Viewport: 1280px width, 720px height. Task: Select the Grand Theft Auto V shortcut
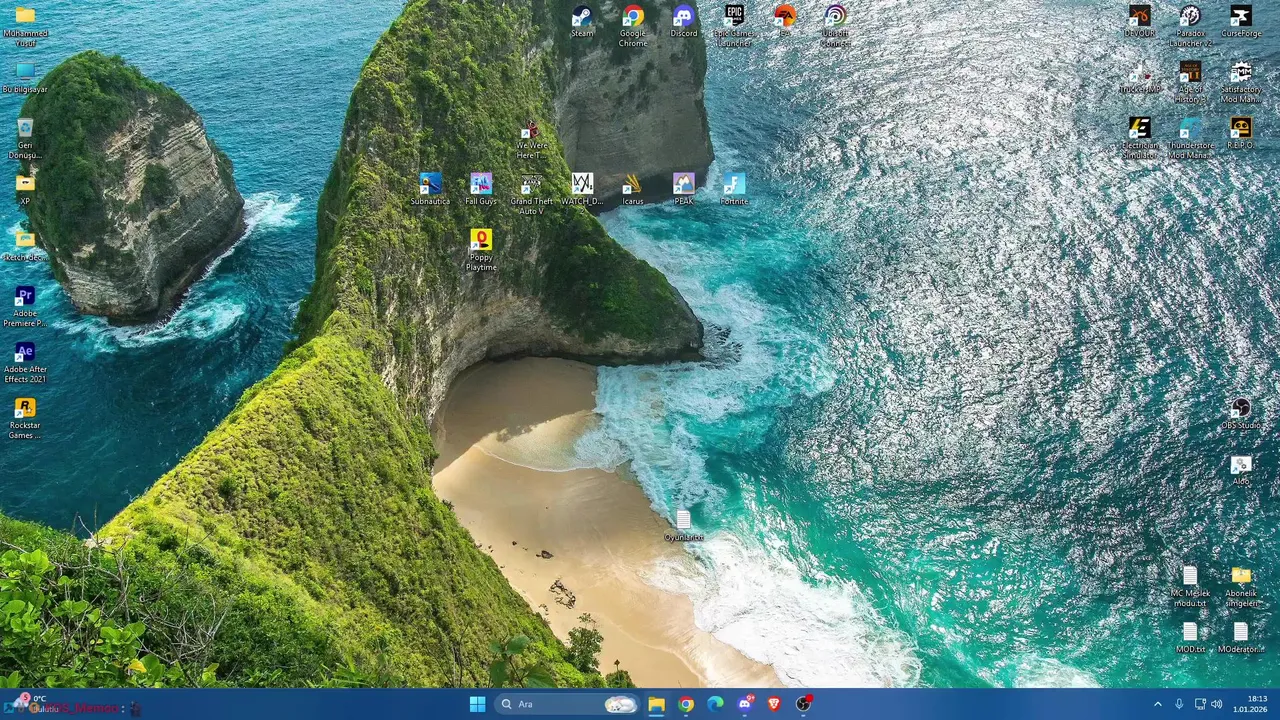click(531, 194)
